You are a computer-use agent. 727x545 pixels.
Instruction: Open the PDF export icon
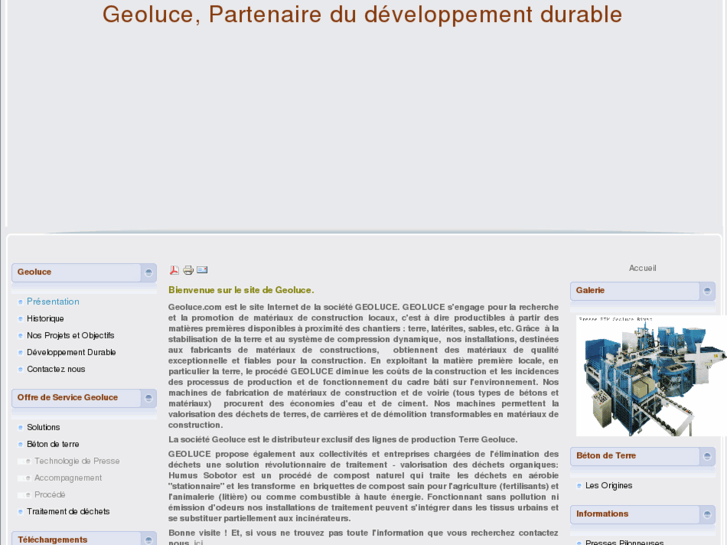(174, 270)
